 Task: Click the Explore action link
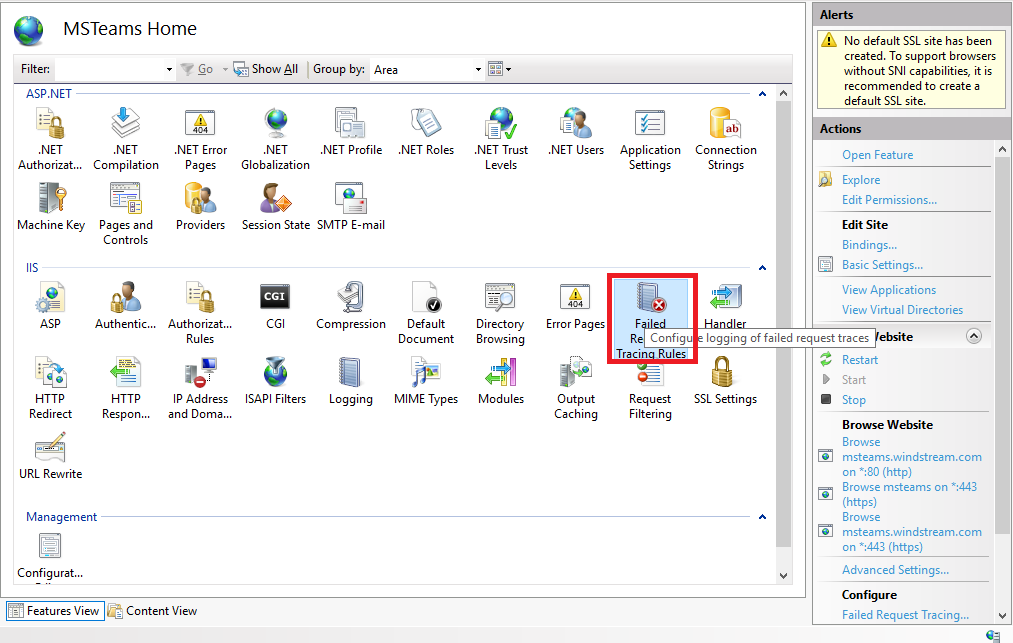pyautogui.click(x=861, y=180)
